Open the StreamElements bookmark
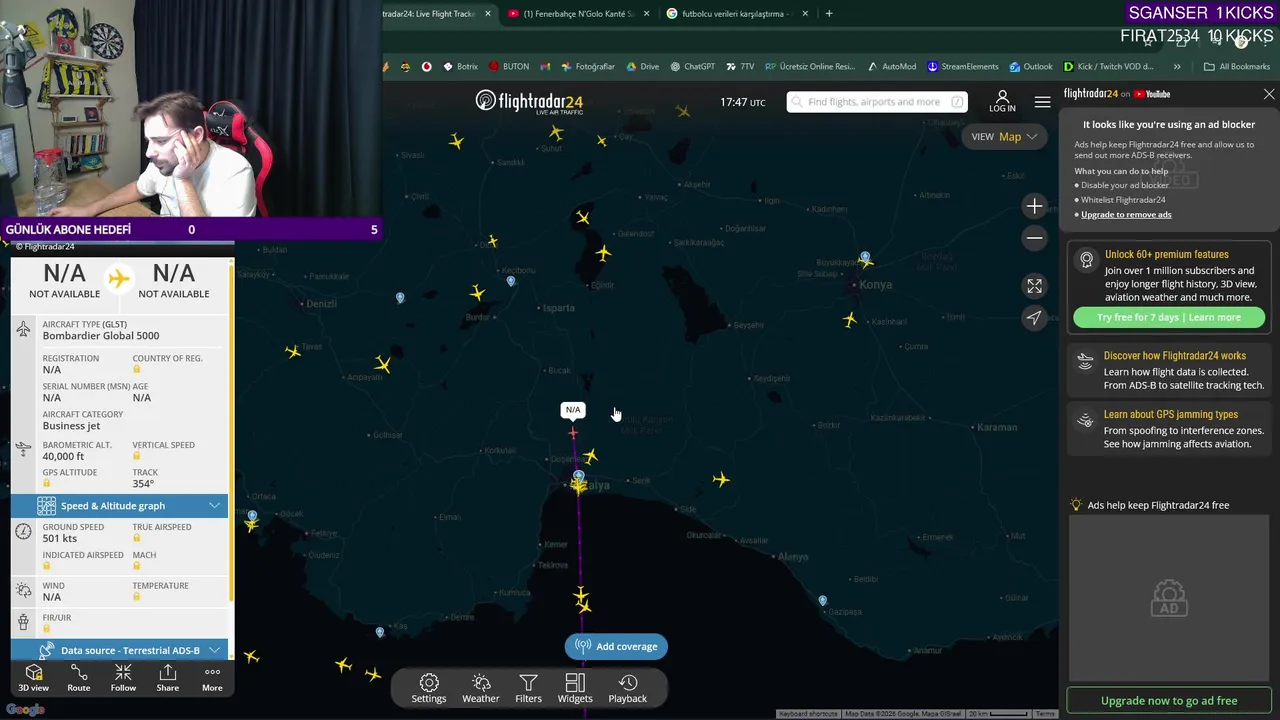Screen dimensions: 1280x720 click(962, 67)
